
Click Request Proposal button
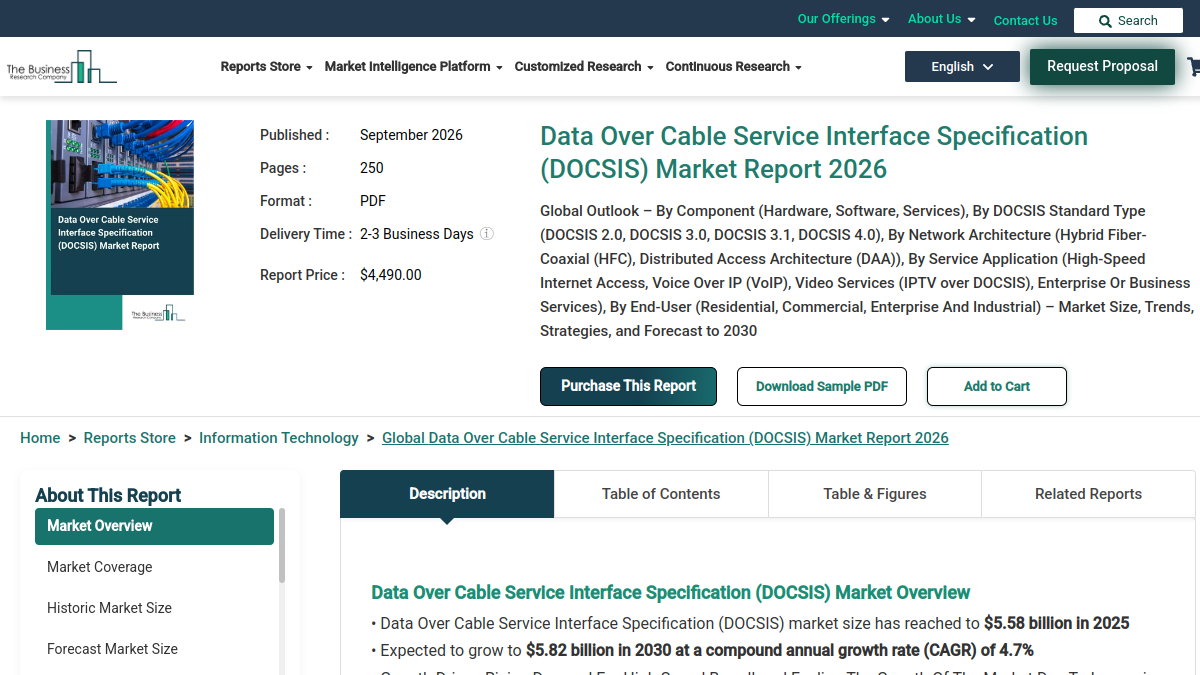pos(1102,67)
